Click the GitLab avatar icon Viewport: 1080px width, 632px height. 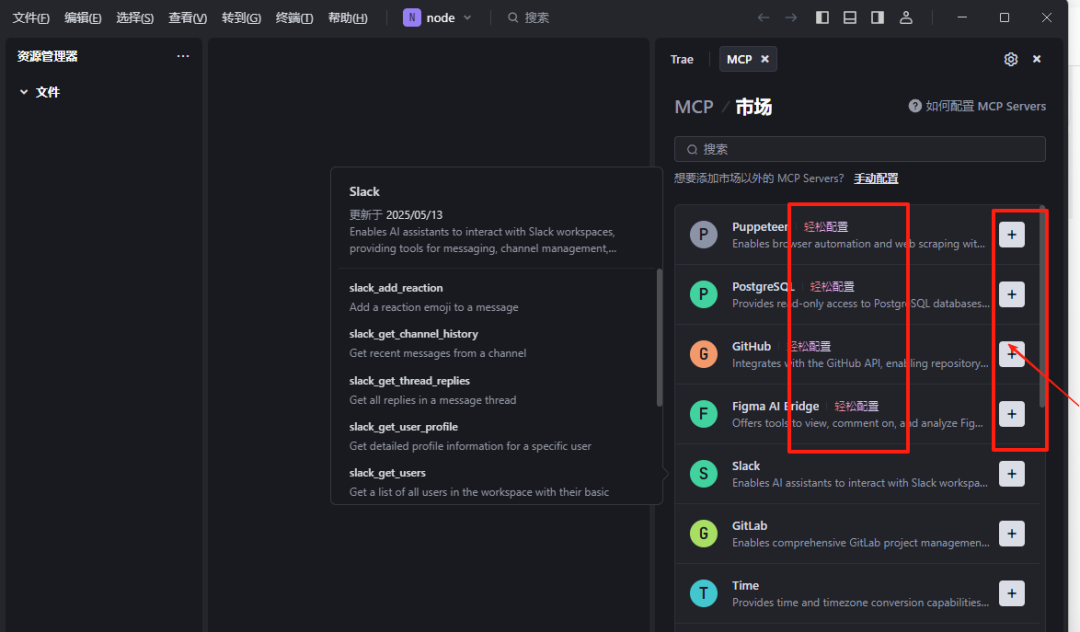(x=703, y=534)
